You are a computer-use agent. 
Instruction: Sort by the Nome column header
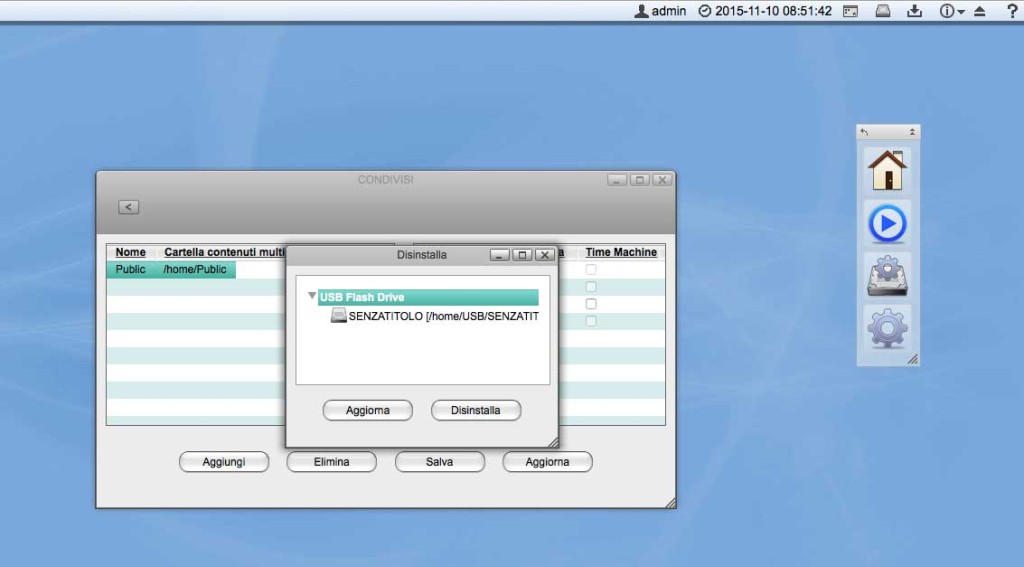click(131, 252)
